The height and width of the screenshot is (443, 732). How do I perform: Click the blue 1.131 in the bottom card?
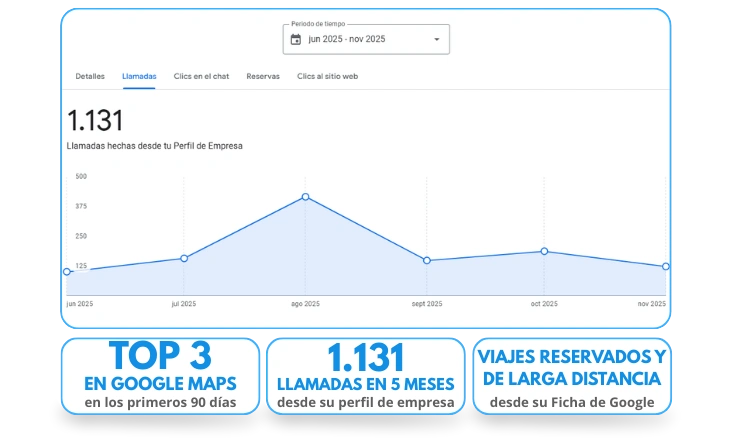click(x=366, y=358)
